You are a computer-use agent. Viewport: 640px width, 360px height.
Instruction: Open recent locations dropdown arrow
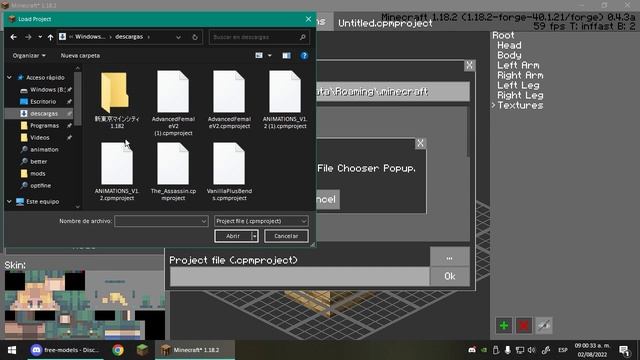click(40, 37)
